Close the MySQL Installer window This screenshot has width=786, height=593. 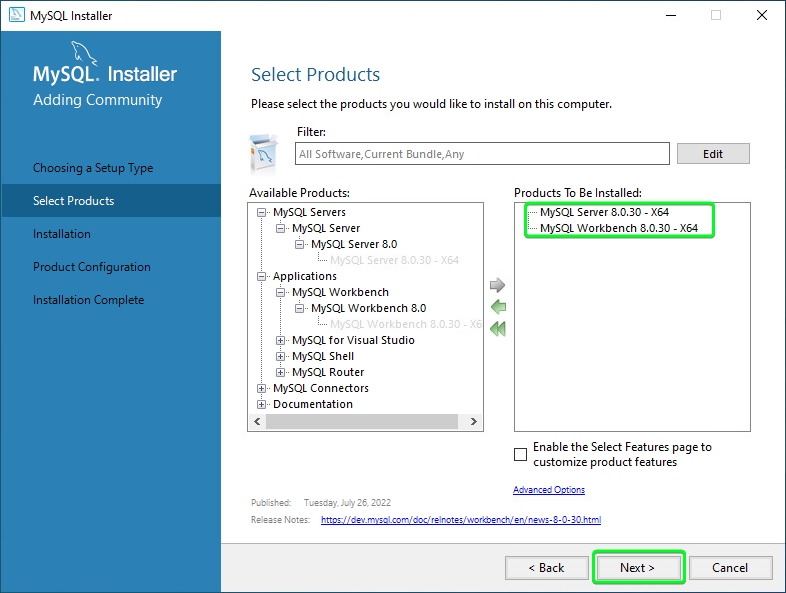coord(761,16)
